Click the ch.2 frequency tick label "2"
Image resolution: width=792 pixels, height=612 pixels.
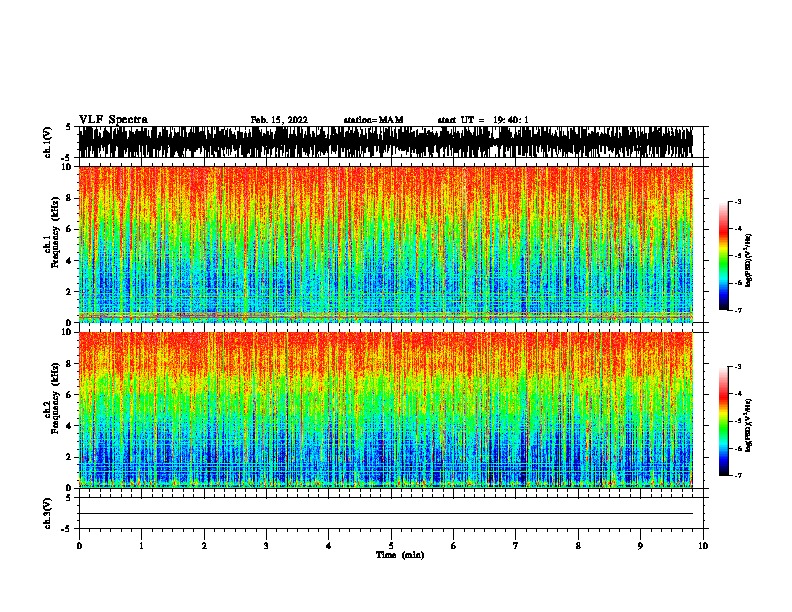[x=69, y=457]
